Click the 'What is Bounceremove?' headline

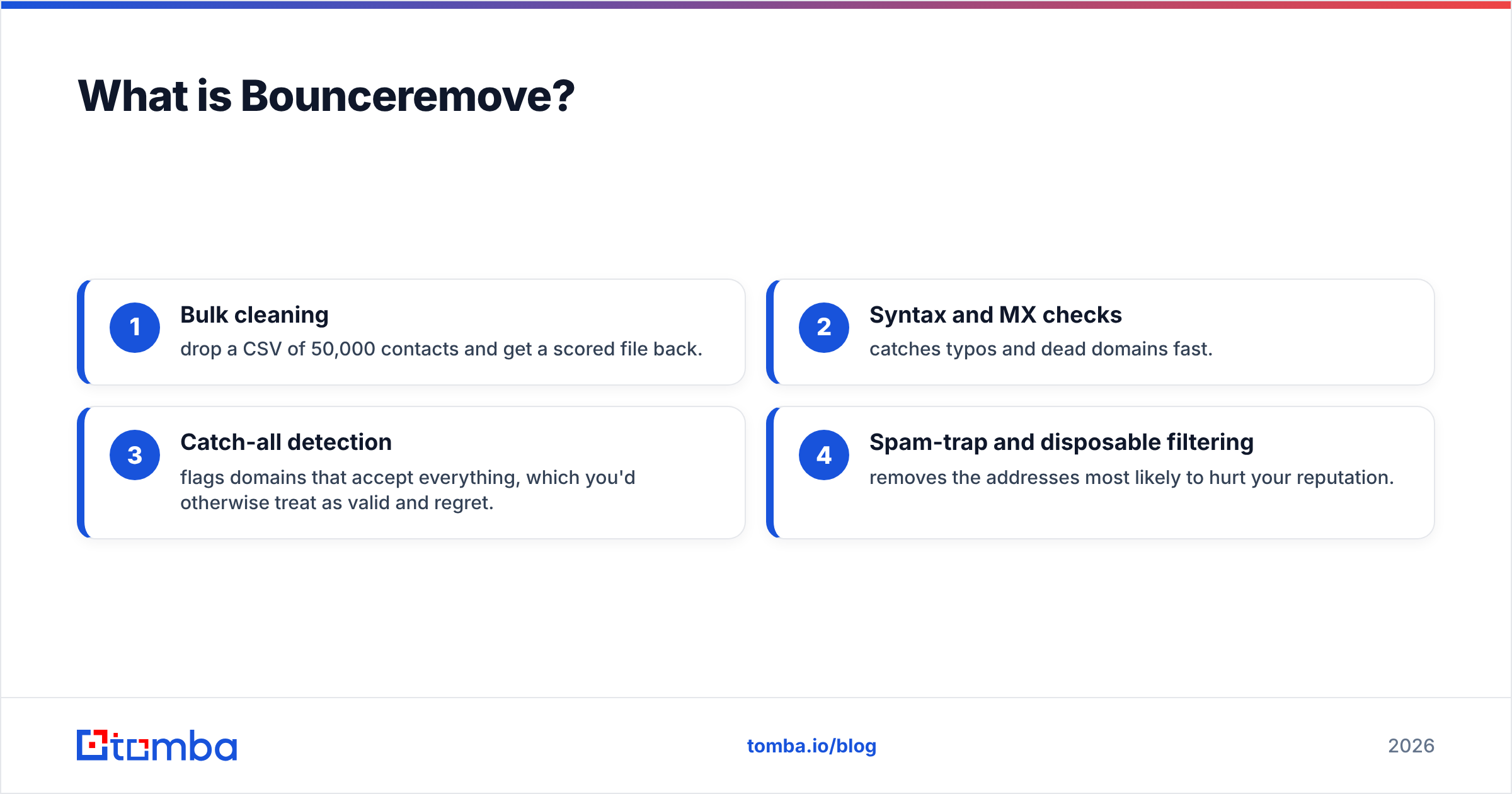point(326,96)
